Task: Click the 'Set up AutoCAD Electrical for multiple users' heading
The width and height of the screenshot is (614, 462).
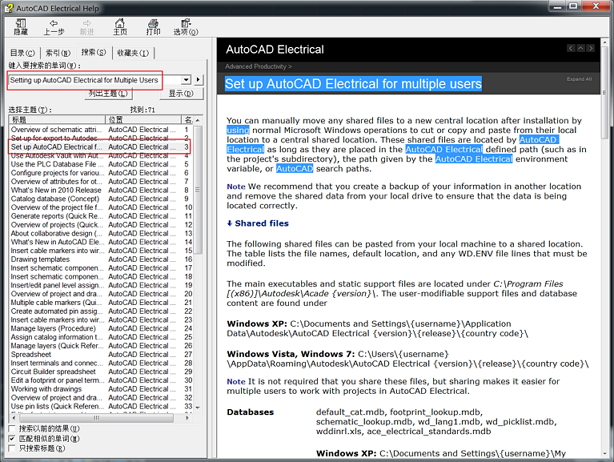Action: pos(353,84)
